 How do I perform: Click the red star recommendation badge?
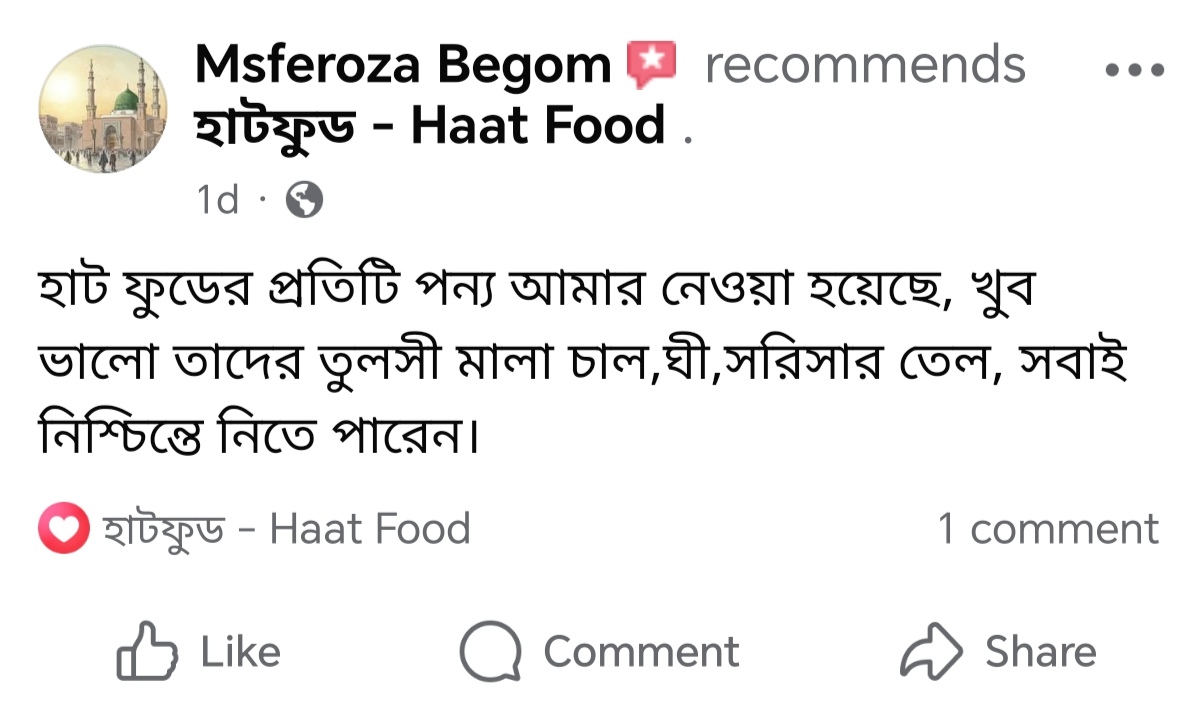(x=651, y=65)
